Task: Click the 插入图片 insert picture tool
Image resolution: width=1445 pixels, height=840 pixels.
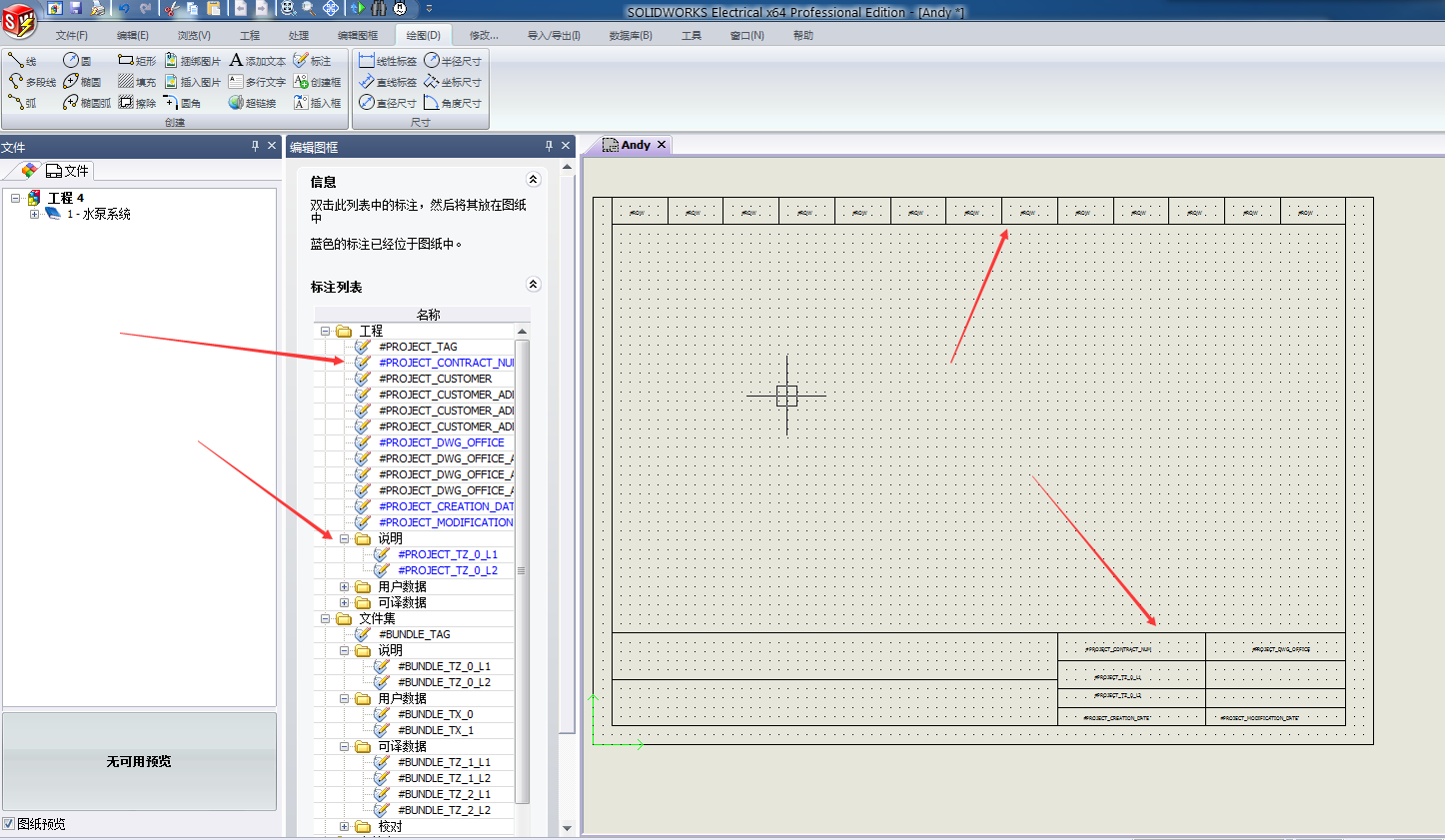Action: pyautogui.click(x=192, y=82)
